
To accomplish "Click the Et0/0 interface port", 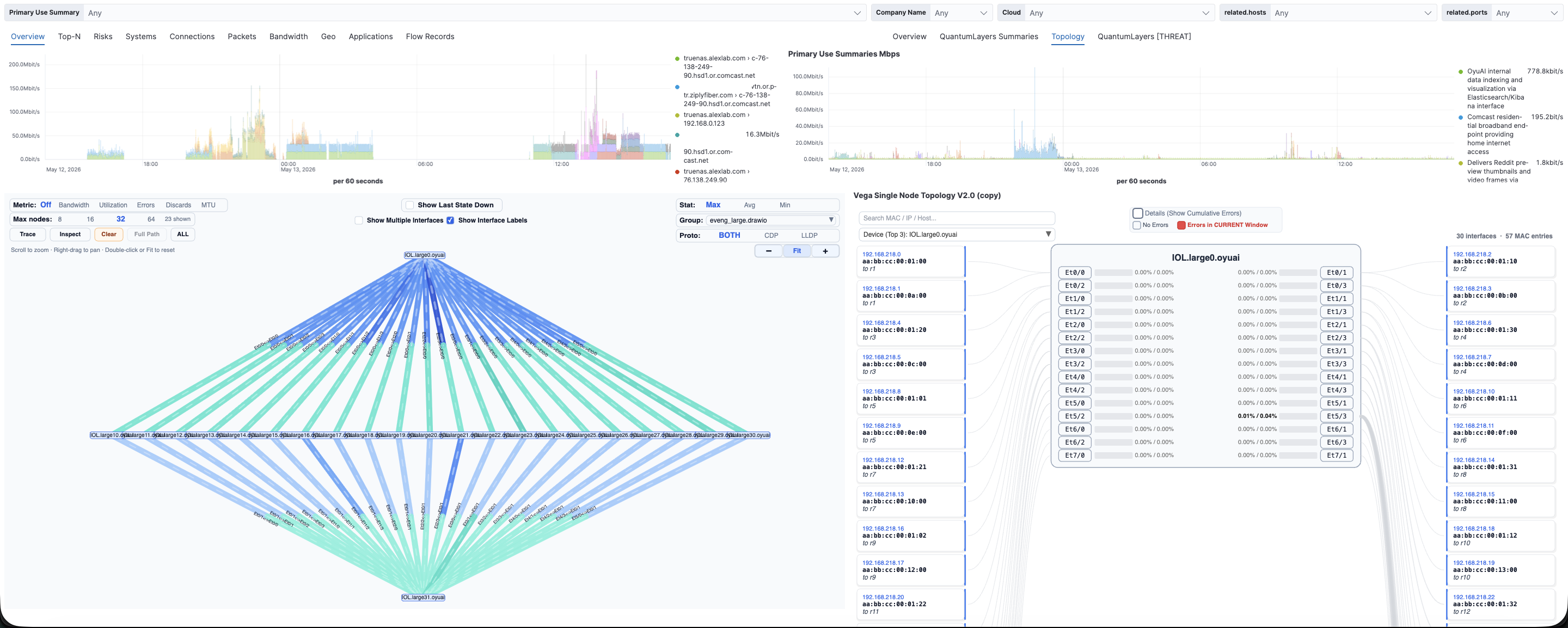I will 1074,273.
